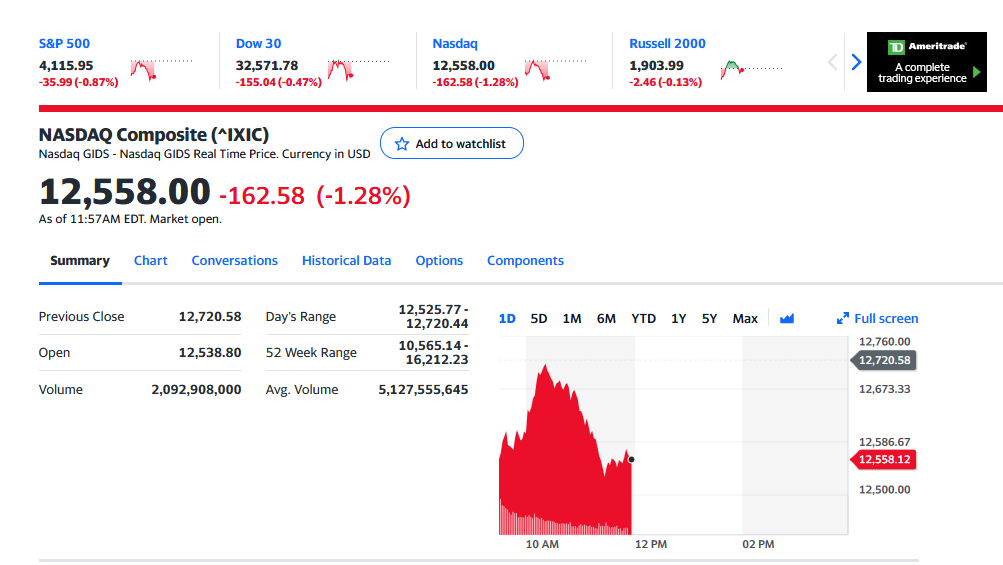
Task: Click the Full screen expand arrows icon
Action: pos(842,319)
